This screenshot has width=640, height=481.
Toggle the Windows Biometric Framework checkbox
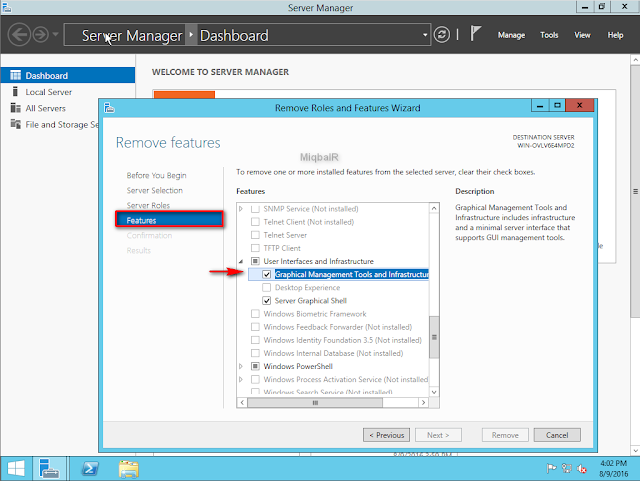(x=255, y=314)
